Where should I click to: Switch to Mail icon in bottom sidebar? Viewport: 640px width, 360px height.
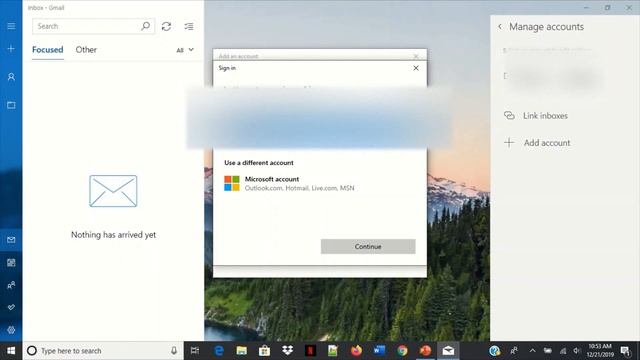11,240
